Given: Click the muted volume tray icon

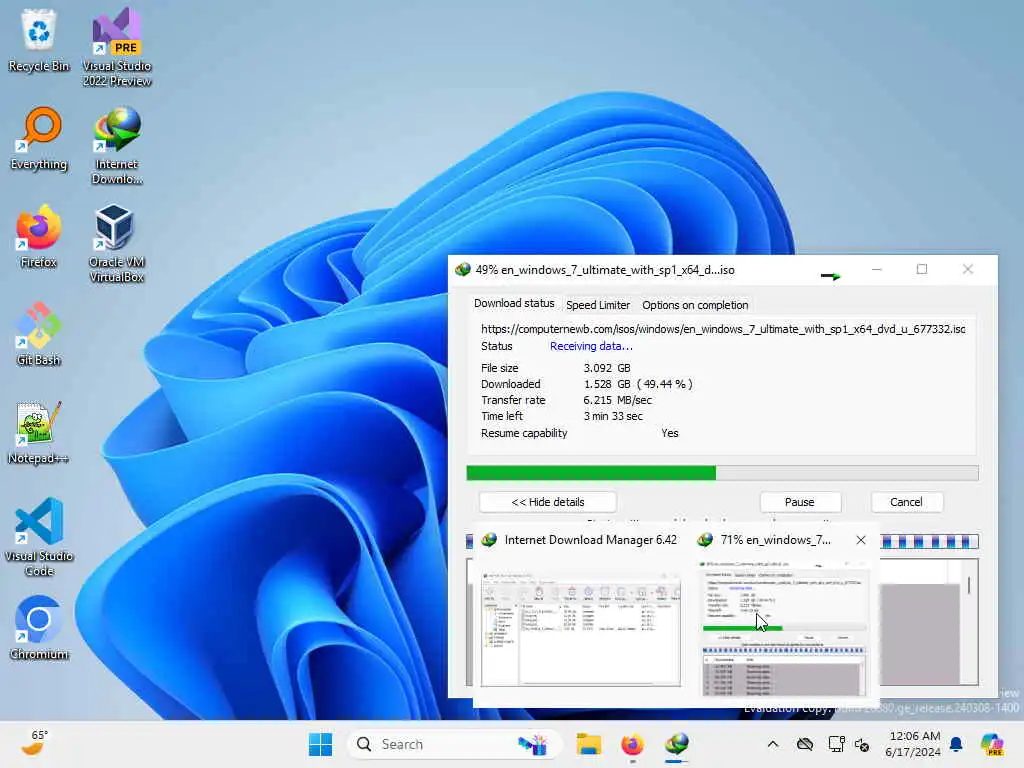Looking at the screenshot, I should [862, 744].
